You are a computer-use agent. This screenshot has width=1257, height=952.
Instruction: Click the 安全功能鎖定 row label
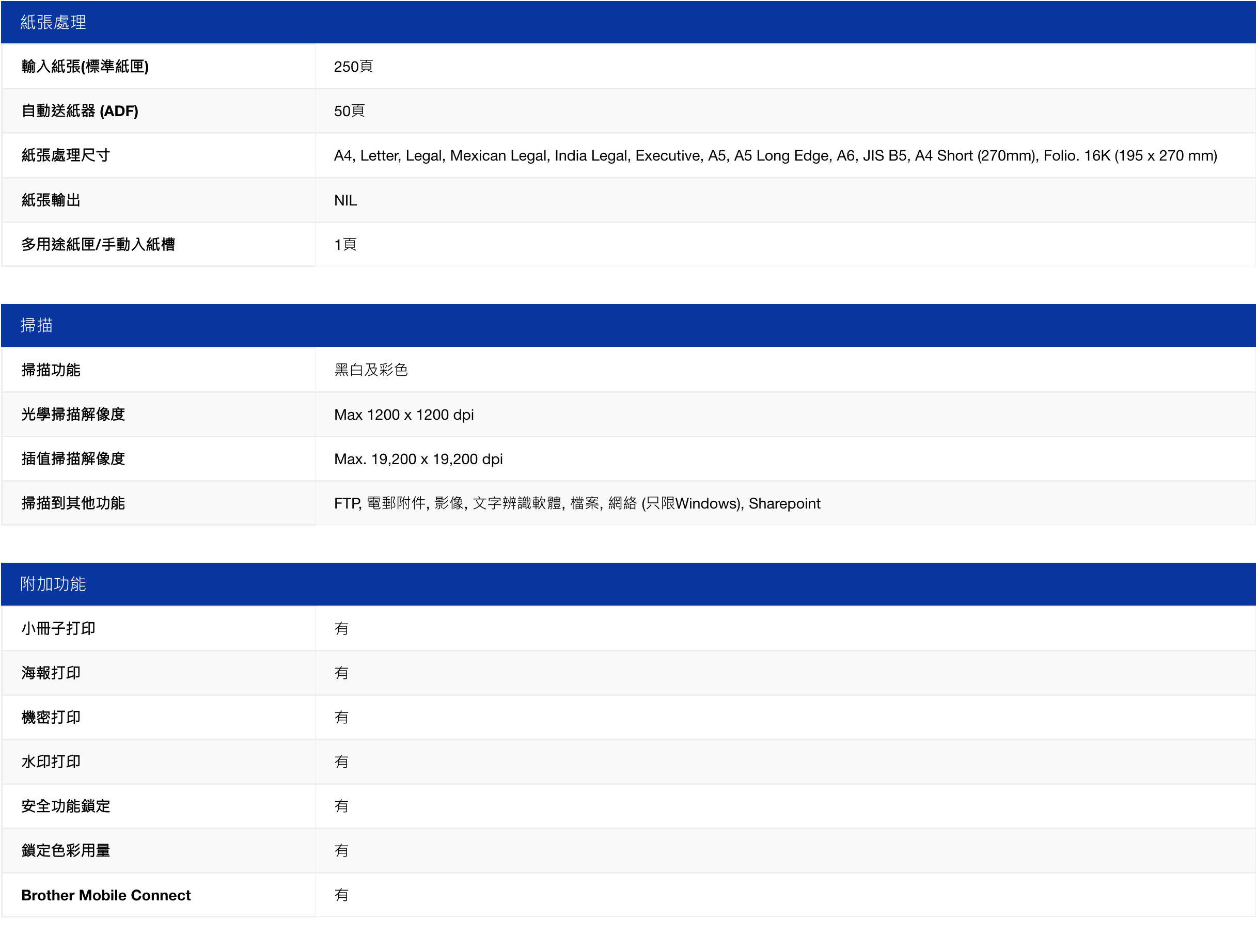coord(66,806)
